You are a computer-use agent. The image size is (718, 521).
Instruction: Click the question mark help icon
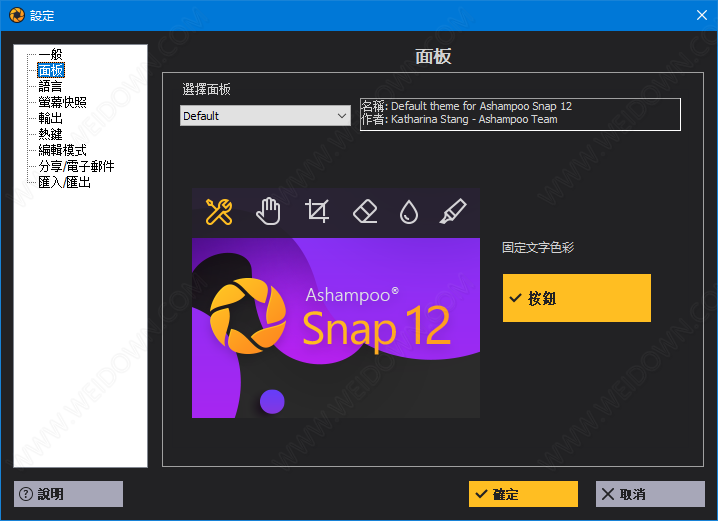pos(26,494)
